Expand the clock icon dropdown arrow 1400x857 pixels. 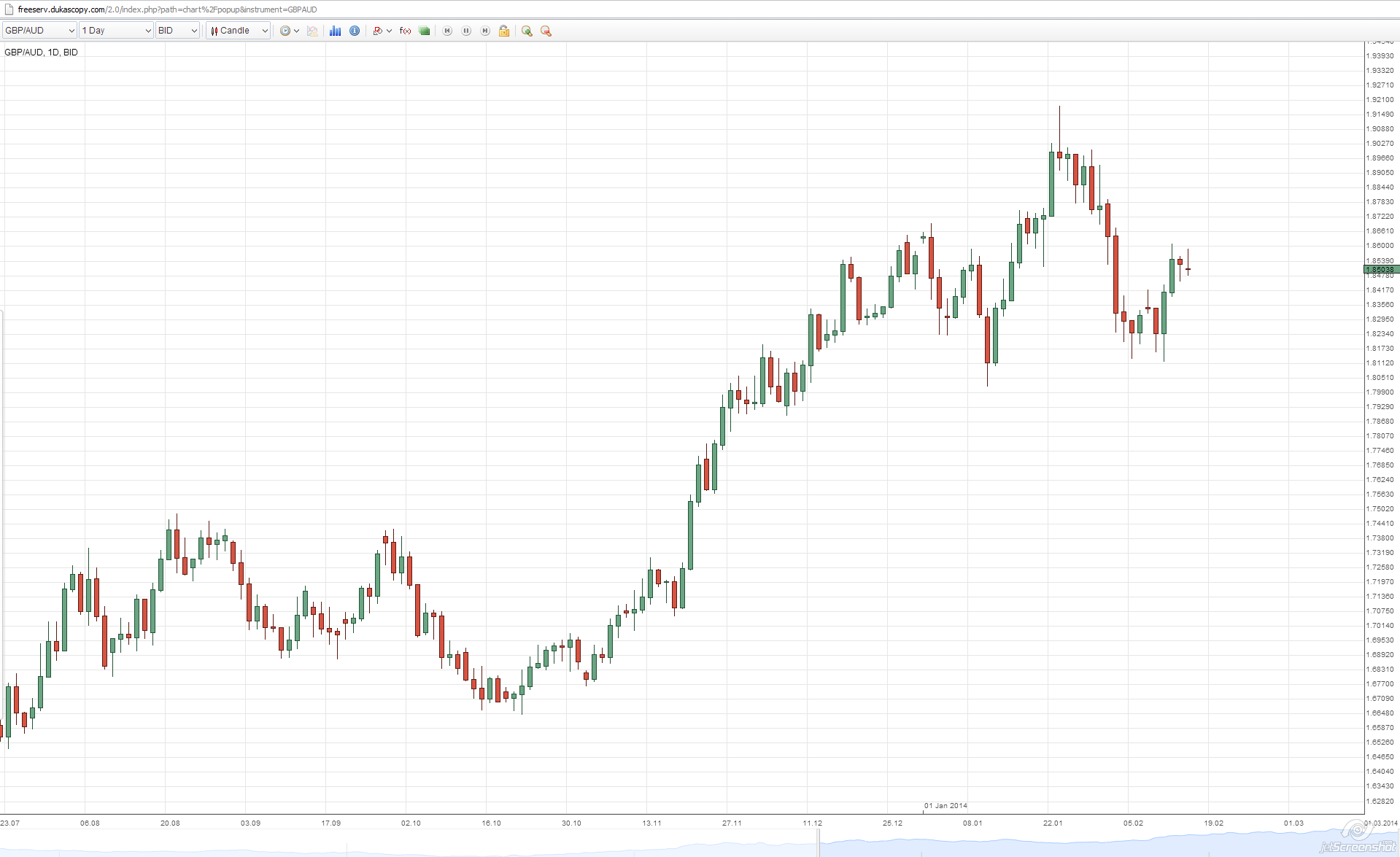296,31
